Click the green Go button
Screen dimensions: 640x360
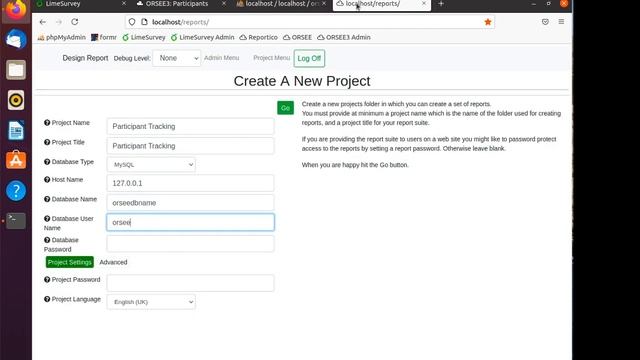(x=285, y=108)
